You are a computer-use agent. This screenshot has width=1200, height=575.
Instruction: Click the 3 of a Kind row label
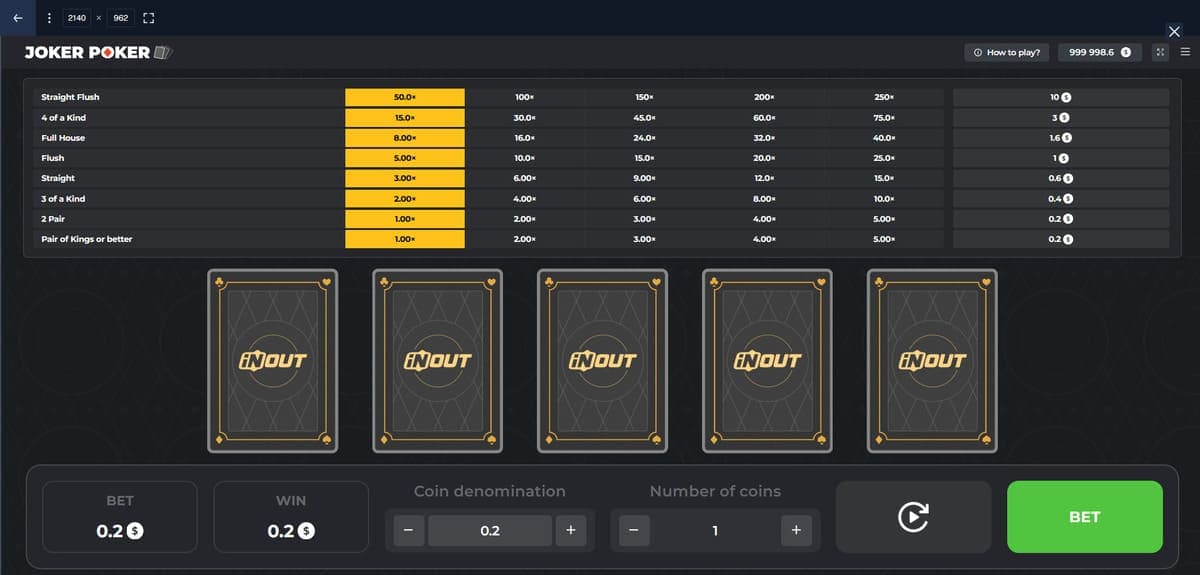63,199
